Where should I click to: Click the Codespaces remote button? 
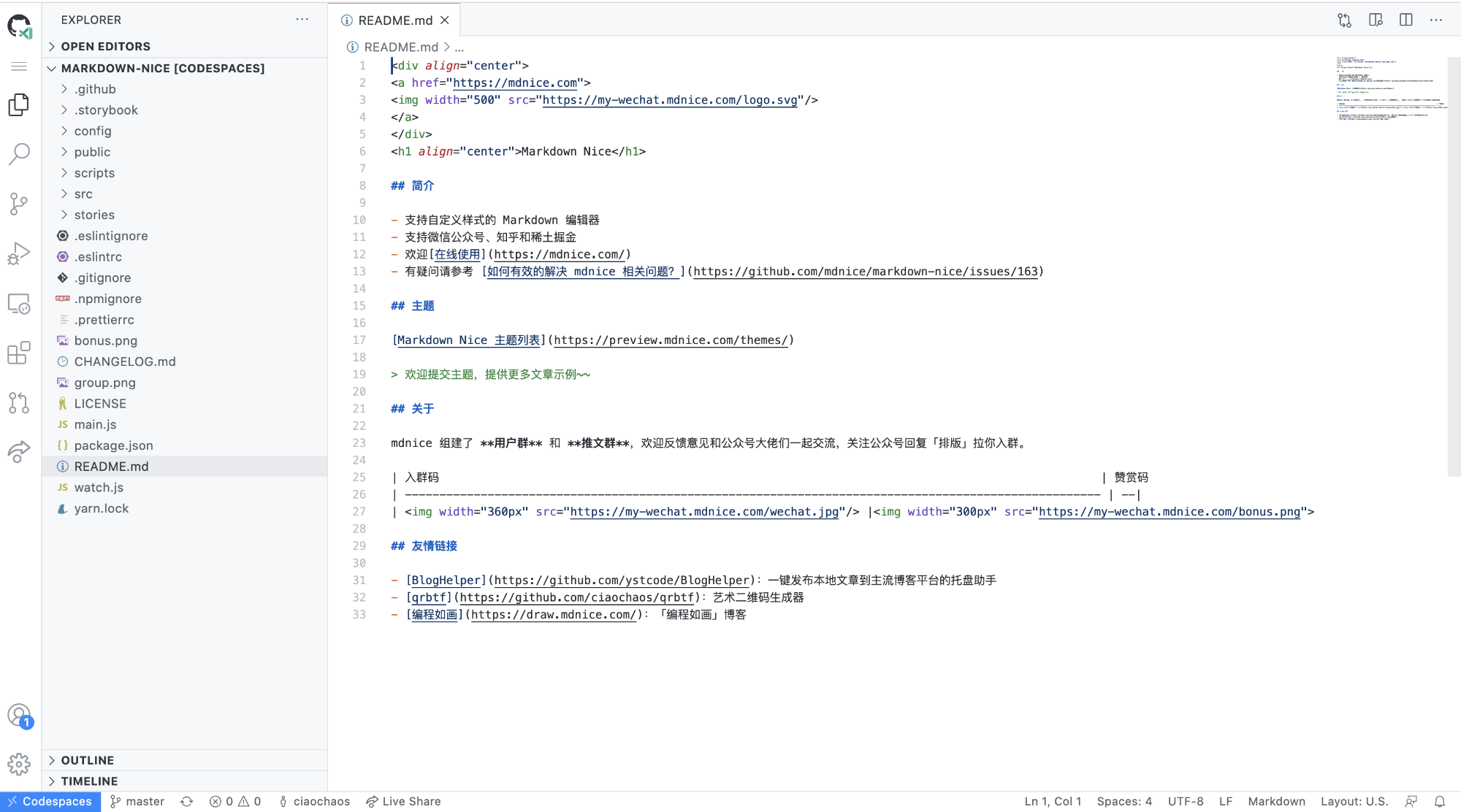click(50, 801)
